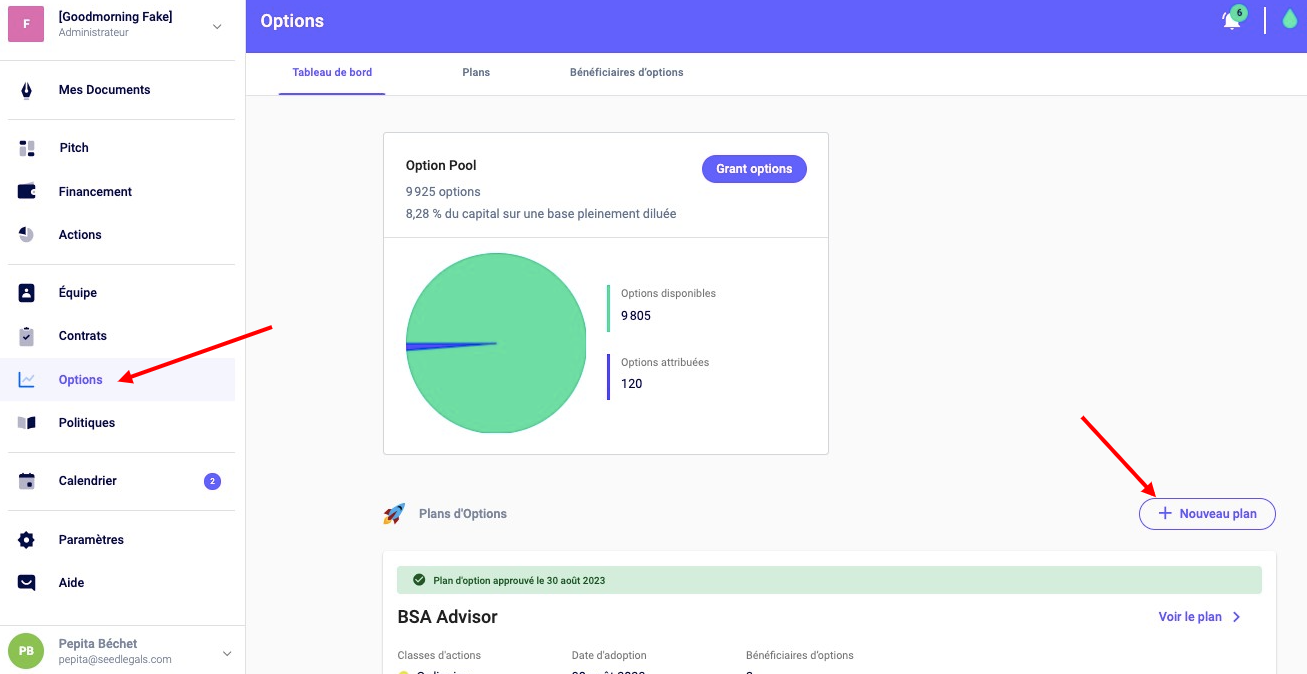Open Pitch via its sidebar icon
Image resolution: width=1307 pixels, height=674 pixels.
click(x=26, y=148)
